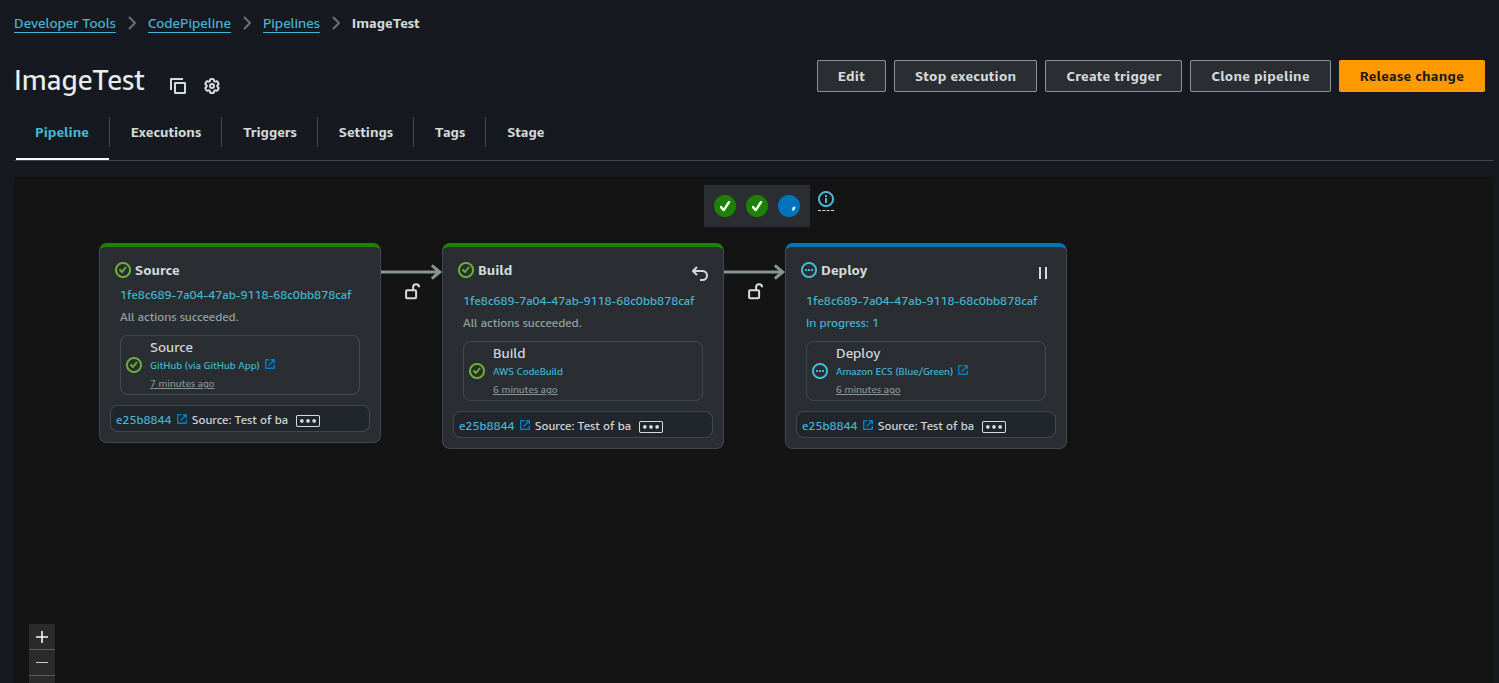Open external link beside e25b8844 in Deploy stage
1499x683 pixels.
(x=868, y=426)
